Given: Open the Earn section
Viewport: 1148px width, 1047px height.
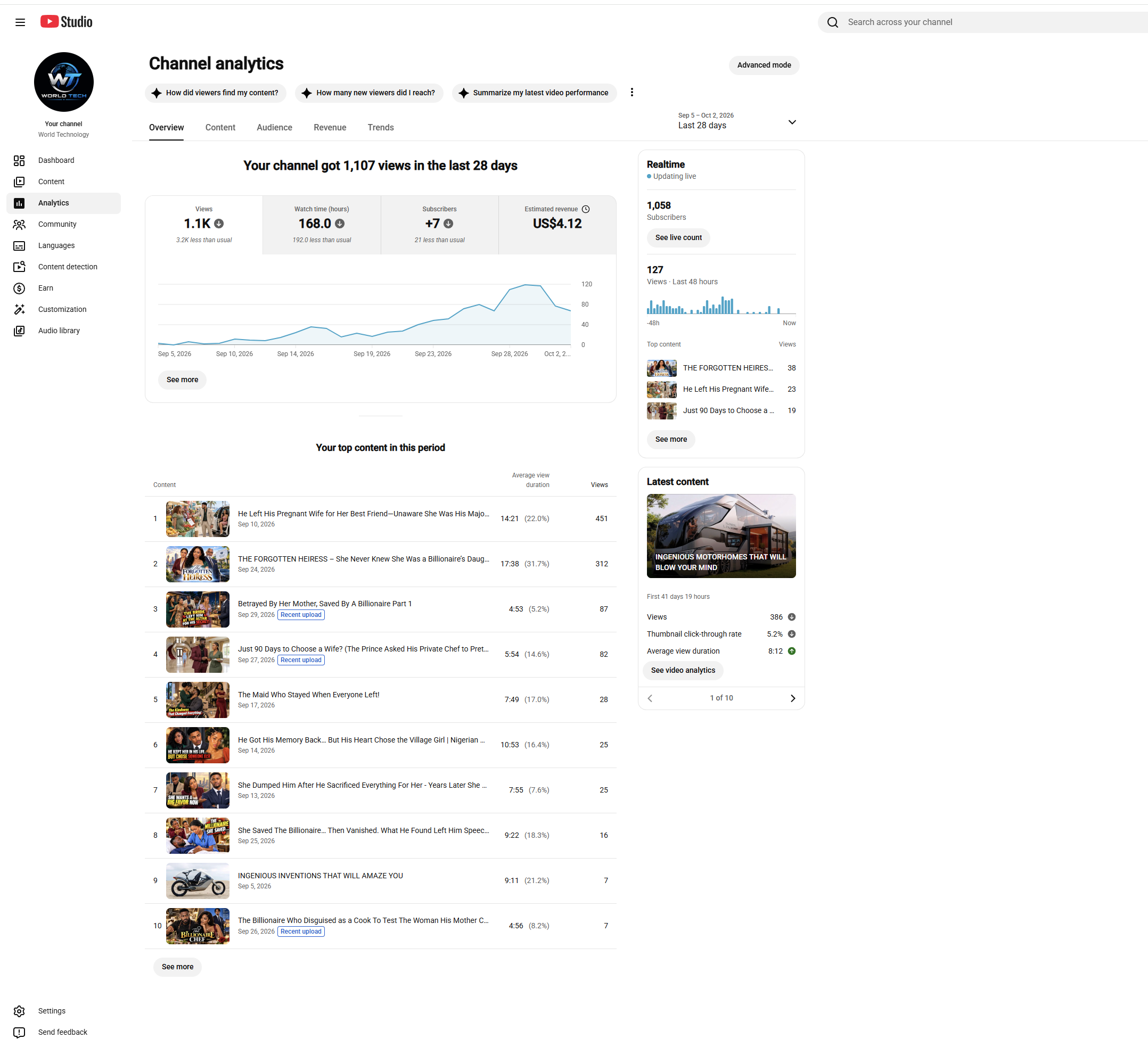Looking at the screenshot, I should 63,288.
